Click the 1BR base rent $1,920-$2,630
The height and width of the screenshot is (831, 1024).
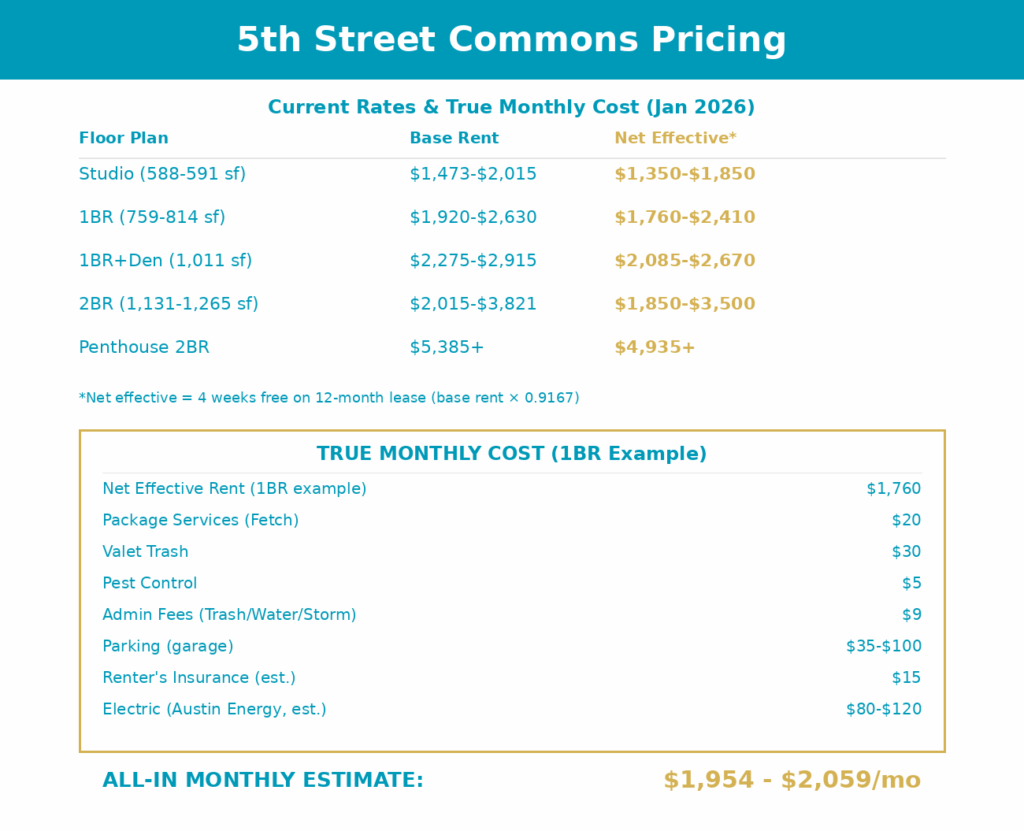click(473, 217)
